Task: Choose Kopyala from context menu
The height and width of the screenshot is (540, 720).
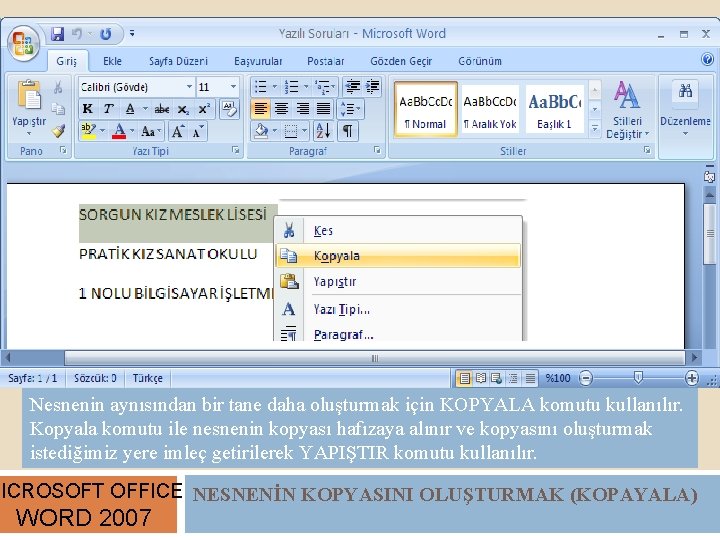Action: tap(398, 256)
